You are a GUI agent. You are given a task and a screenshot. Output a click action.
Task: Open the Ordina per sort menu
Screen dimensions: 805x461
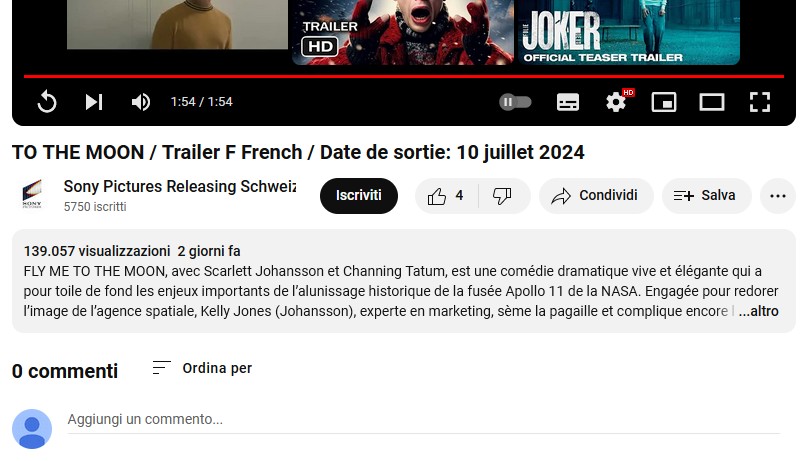pyautogui.click(x=202, y=368)
